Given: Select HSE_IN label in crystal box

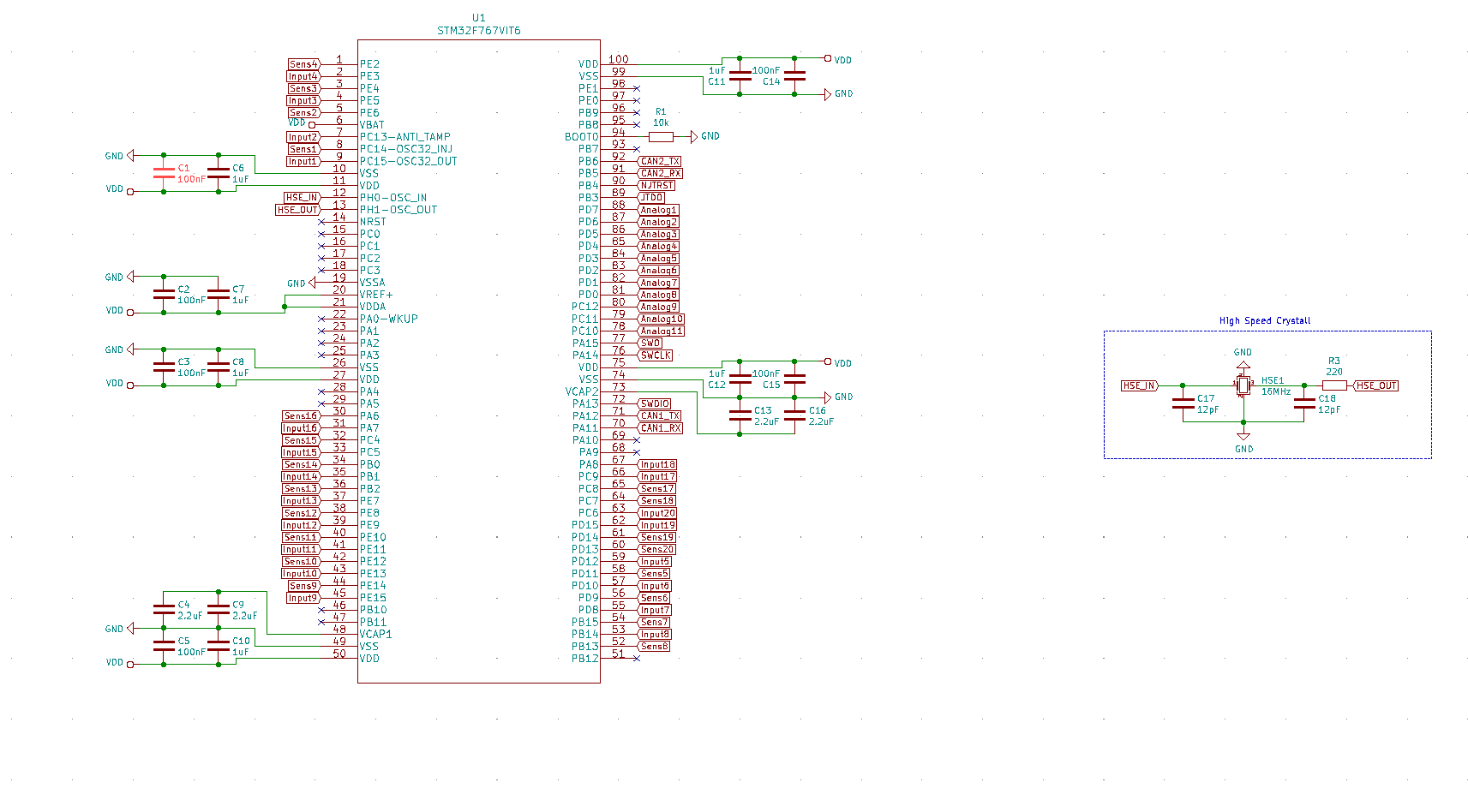Looking at the screenshot, I should (1140, 385).
